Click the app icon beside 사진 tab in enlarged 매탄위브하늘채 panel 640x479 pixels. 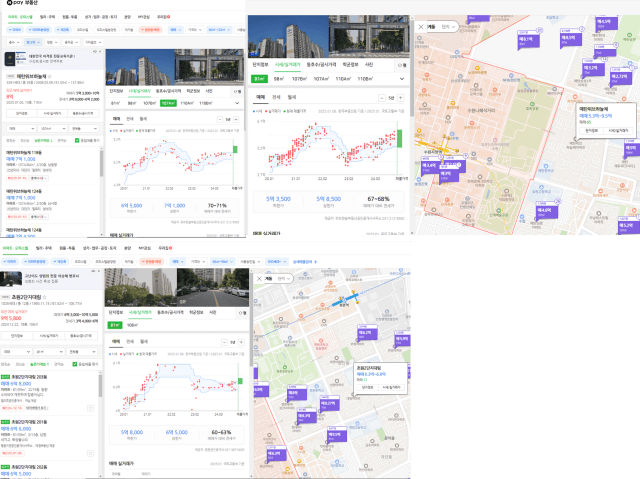pyautogui.click(x=402, y=65)
